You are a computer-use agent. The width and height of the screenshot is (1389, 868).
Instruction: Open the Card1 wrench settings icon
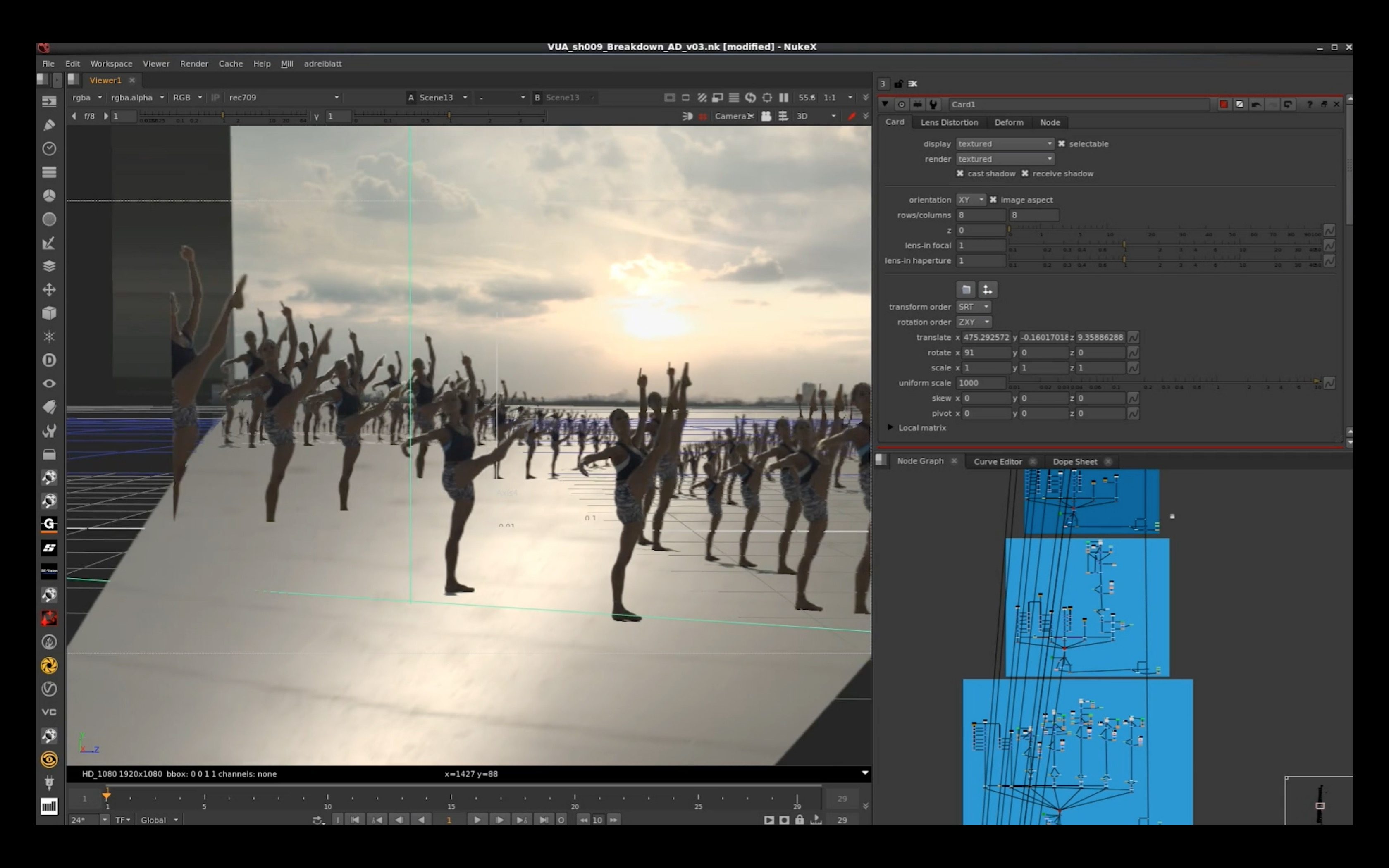click(x=934, y=105)
